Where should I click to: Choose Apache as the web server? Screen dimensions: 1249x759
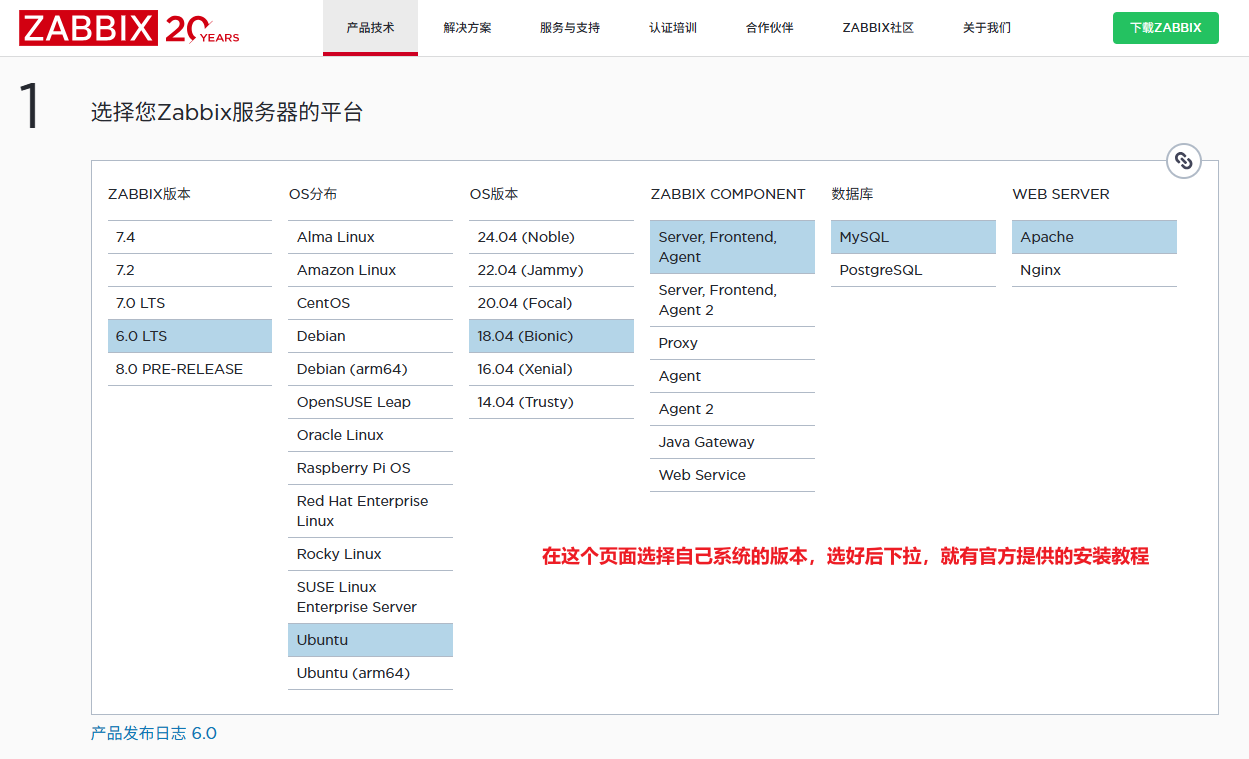[x=1094, y=237]
